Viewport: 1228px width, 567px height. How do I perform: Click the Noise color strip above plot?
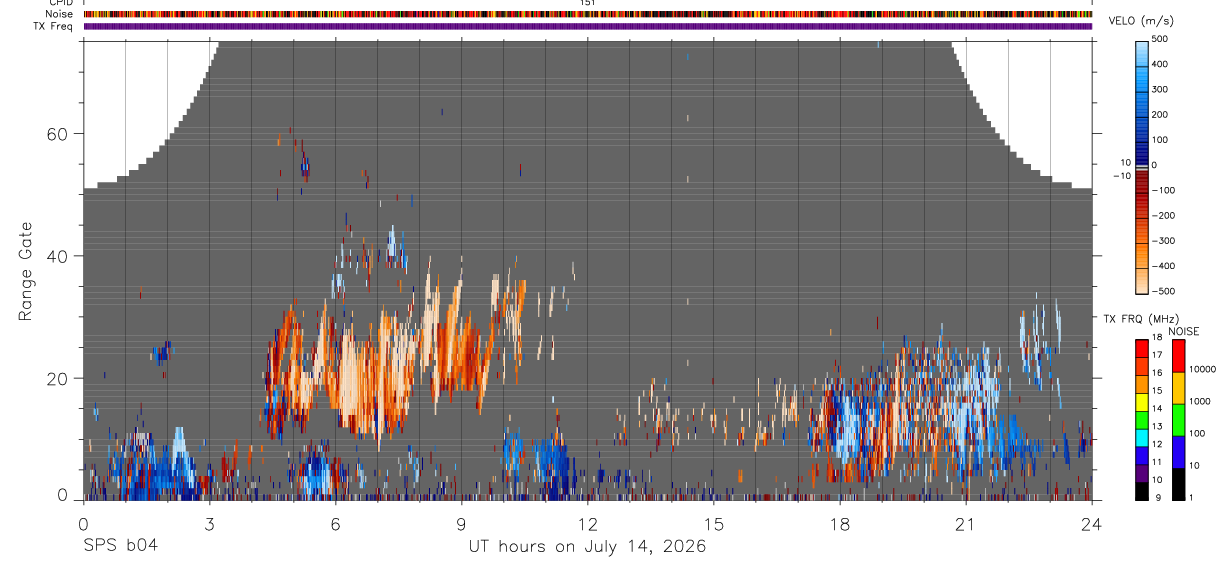tap(588, 15)
